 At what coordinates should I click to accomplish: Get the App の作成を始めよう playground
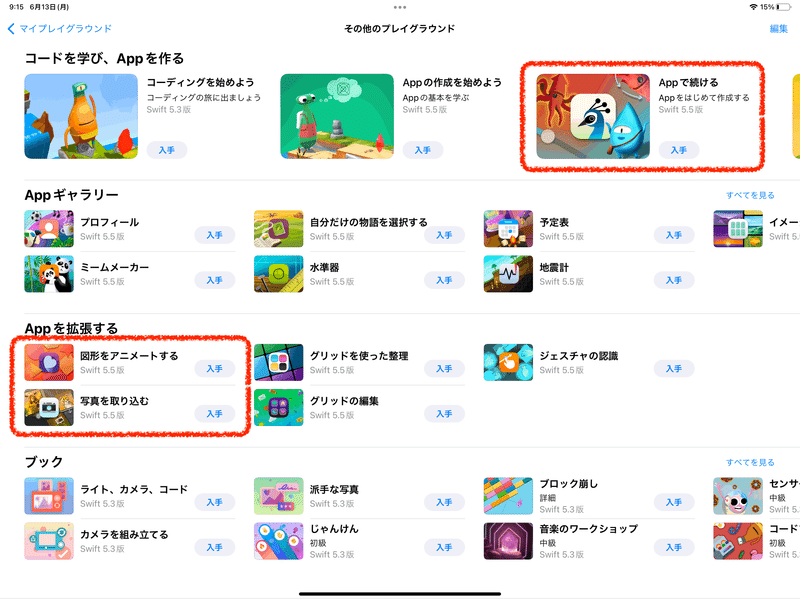[x=422, y=150]
